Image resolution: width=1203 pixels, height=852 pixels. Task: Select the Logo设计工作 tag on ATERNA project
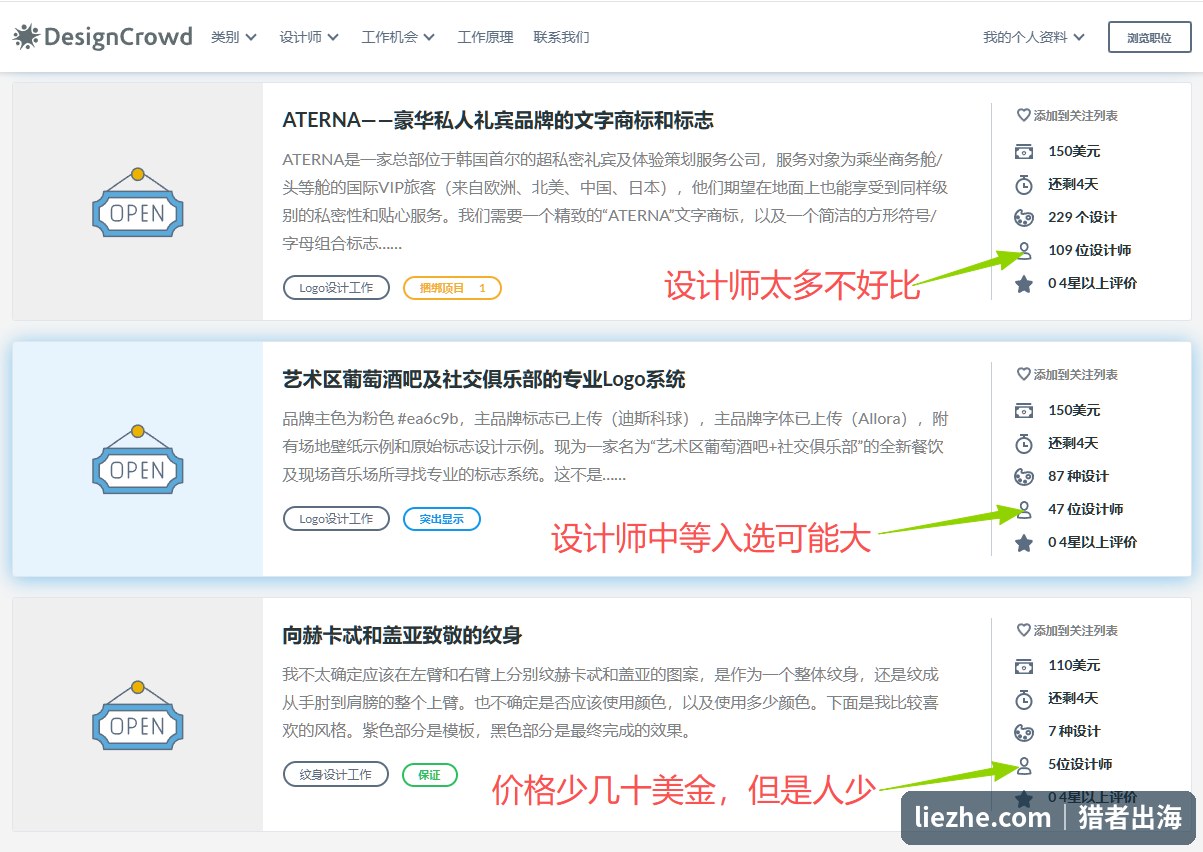point(336,288)
